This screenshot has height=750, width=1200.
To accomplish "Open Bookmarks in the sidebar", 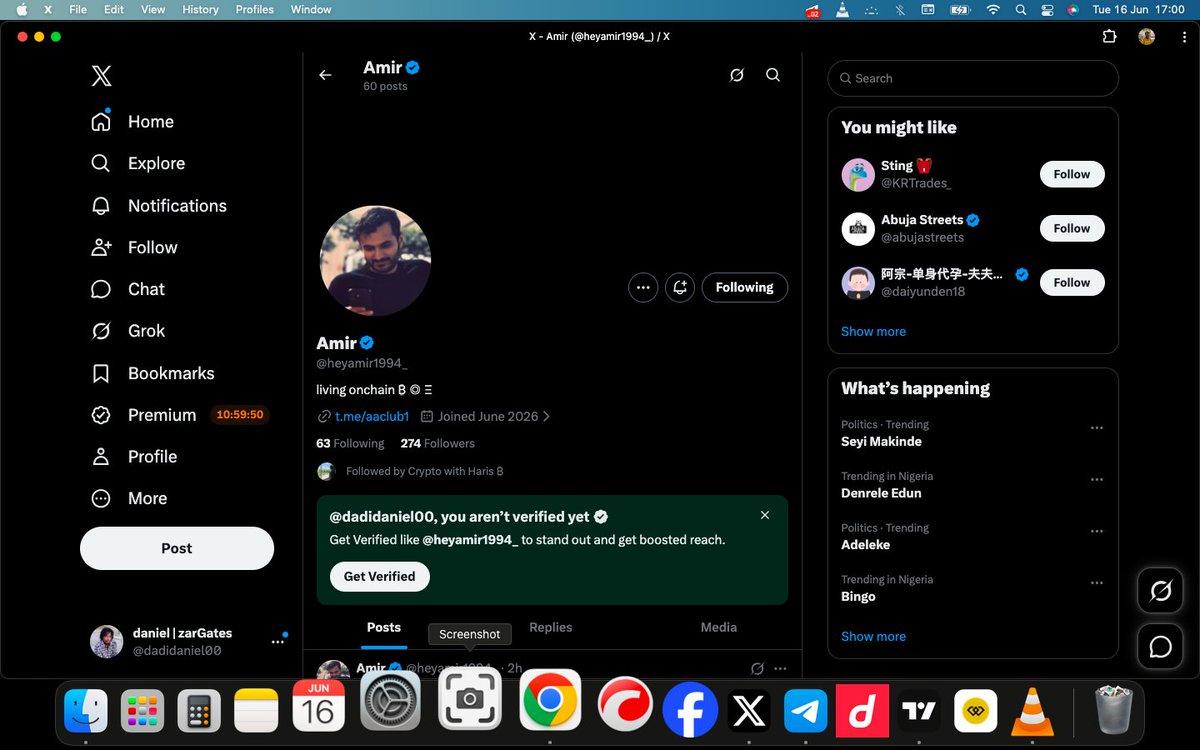I will point(152,373).
